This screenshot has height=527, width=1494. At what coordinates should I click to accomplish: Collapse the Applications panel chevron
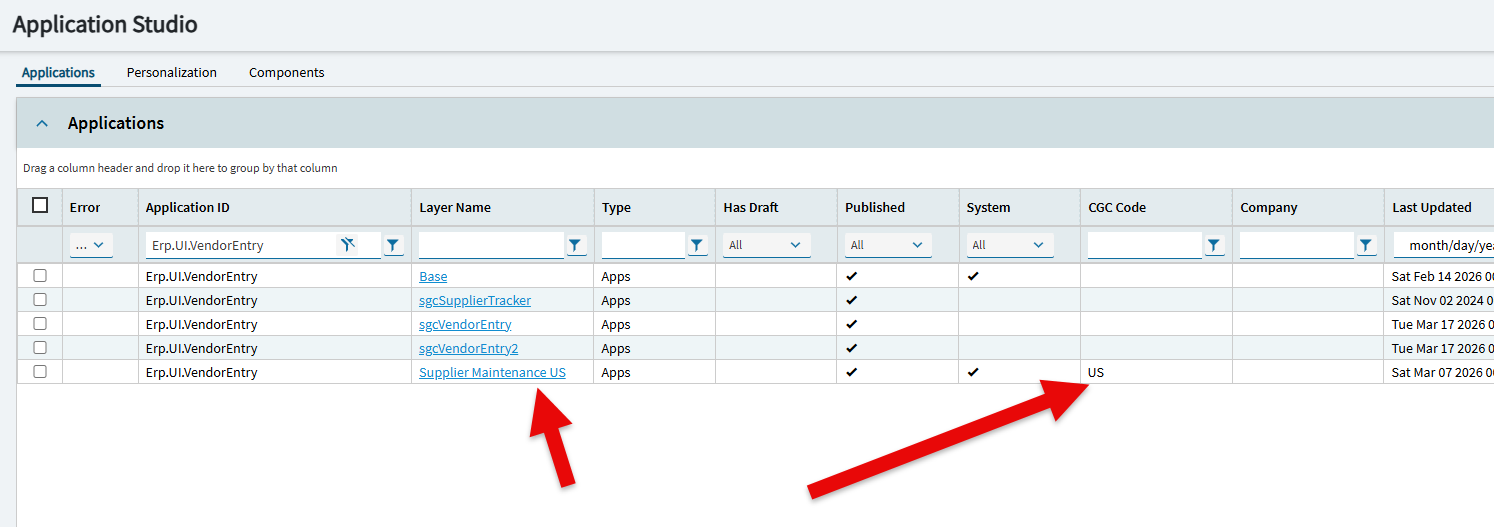(x=42, y=124)
